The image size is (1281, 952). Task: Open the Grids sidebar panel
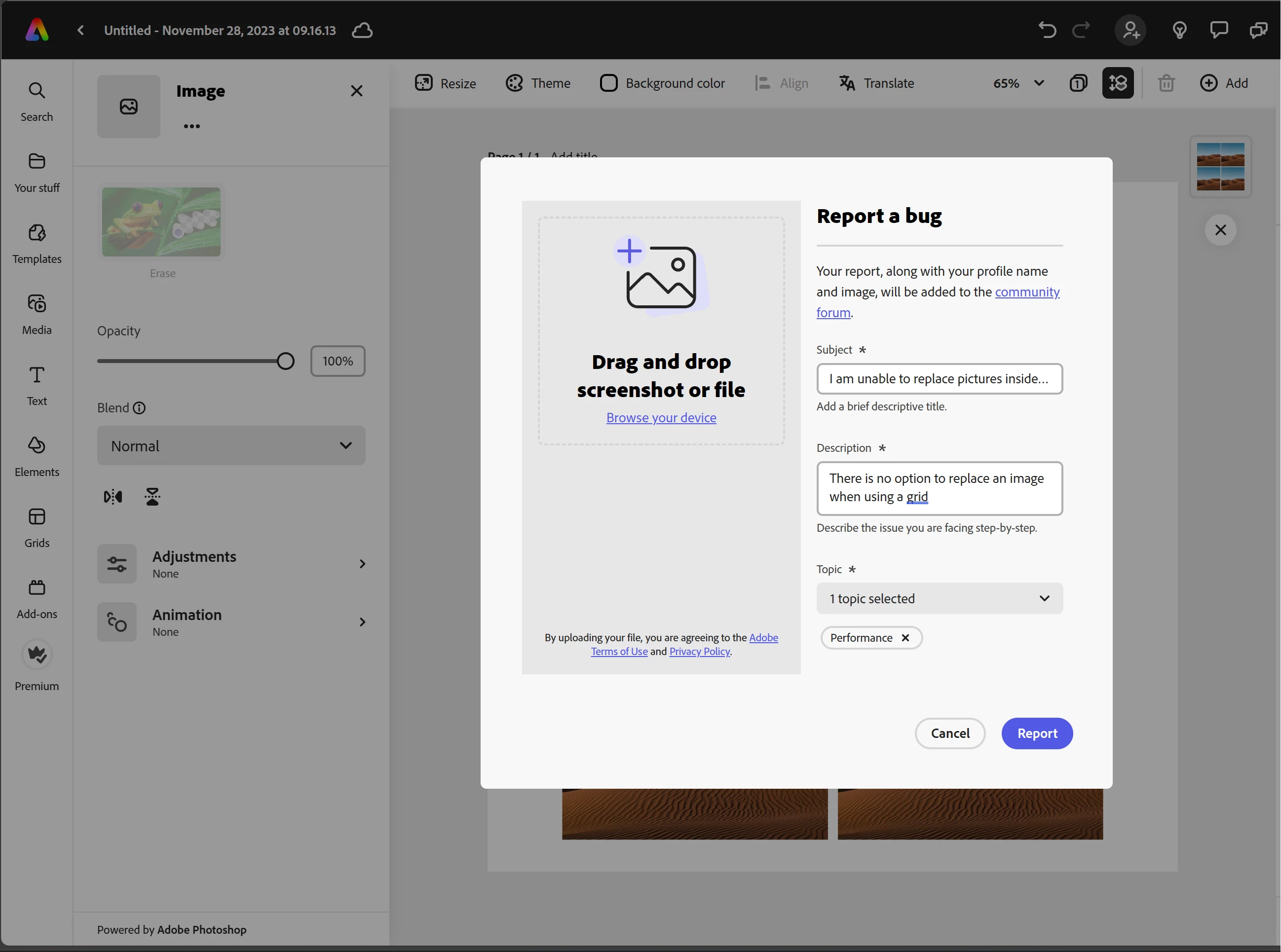tap(37, 527)
